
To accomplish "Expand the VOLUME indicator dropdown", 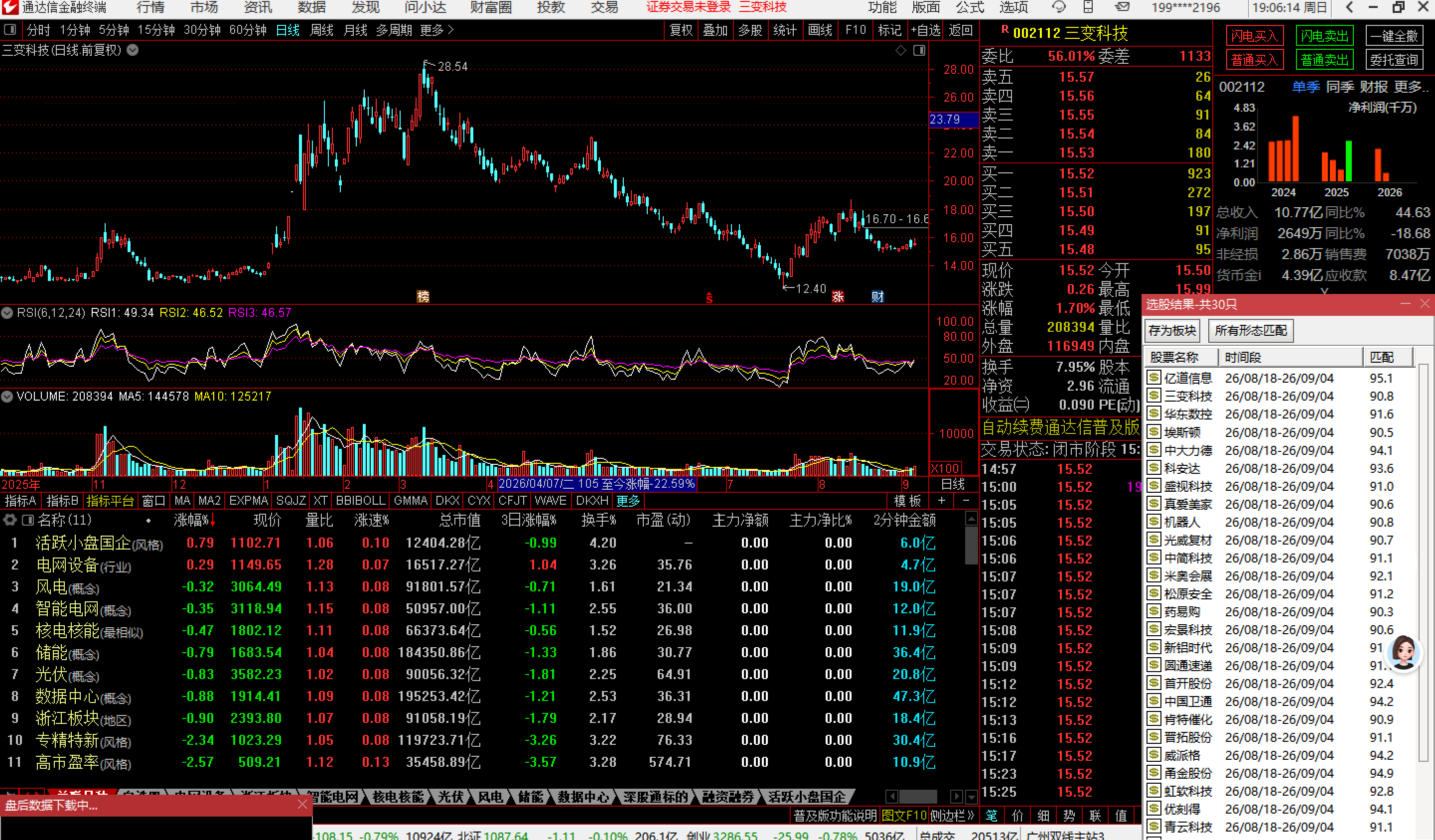I will click(7, 397).
